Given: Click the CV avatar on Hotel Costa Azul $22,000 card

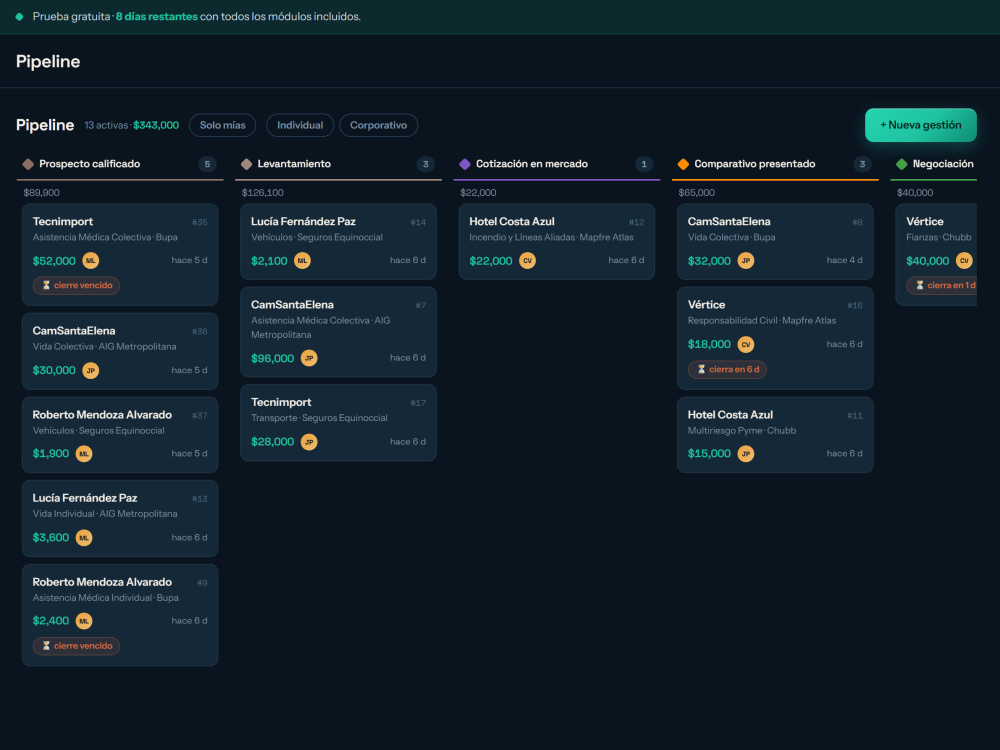Looking at the screenshot, I should tap(527, 261).
